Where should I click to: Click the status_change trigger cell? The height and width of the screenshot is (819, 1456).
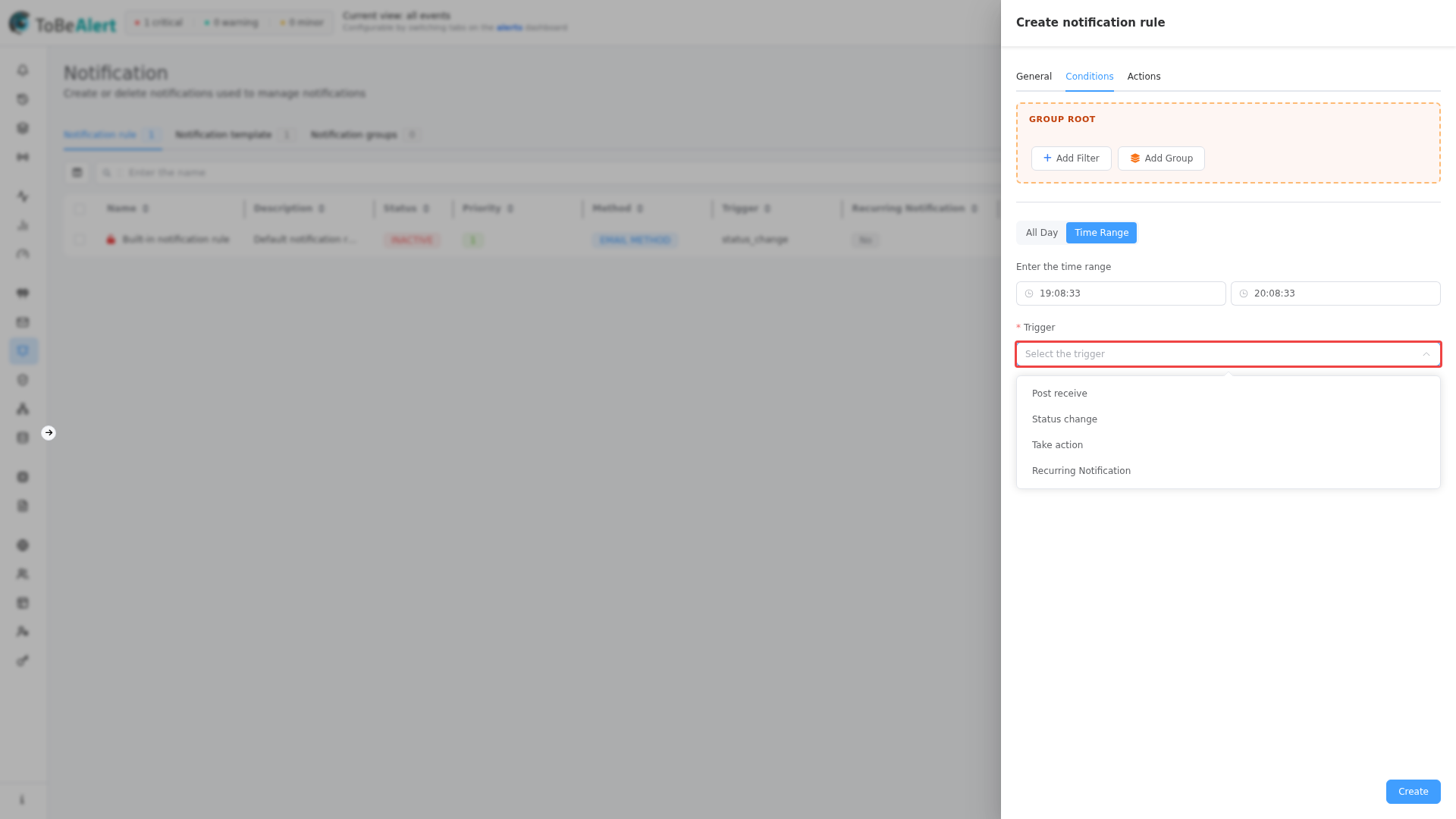pyautogui.click(x=755, y=240)
